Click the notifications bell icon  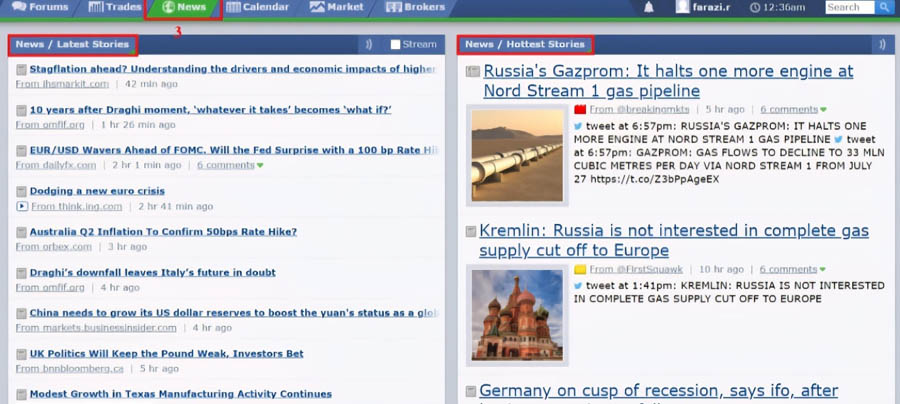[x=649, y=7]
